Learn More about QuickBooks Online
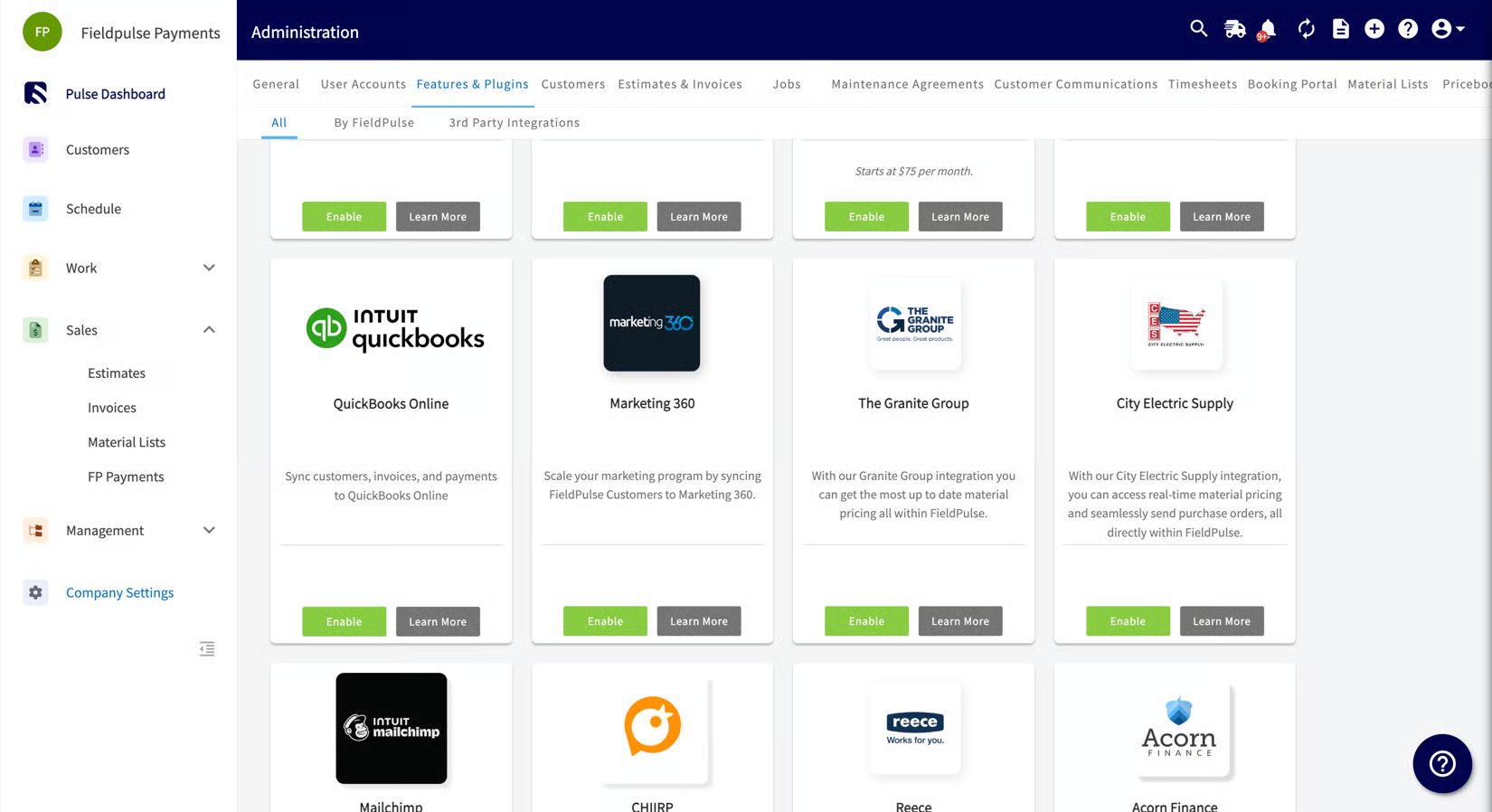1492x812 pixels. click(x=438, y=621)
